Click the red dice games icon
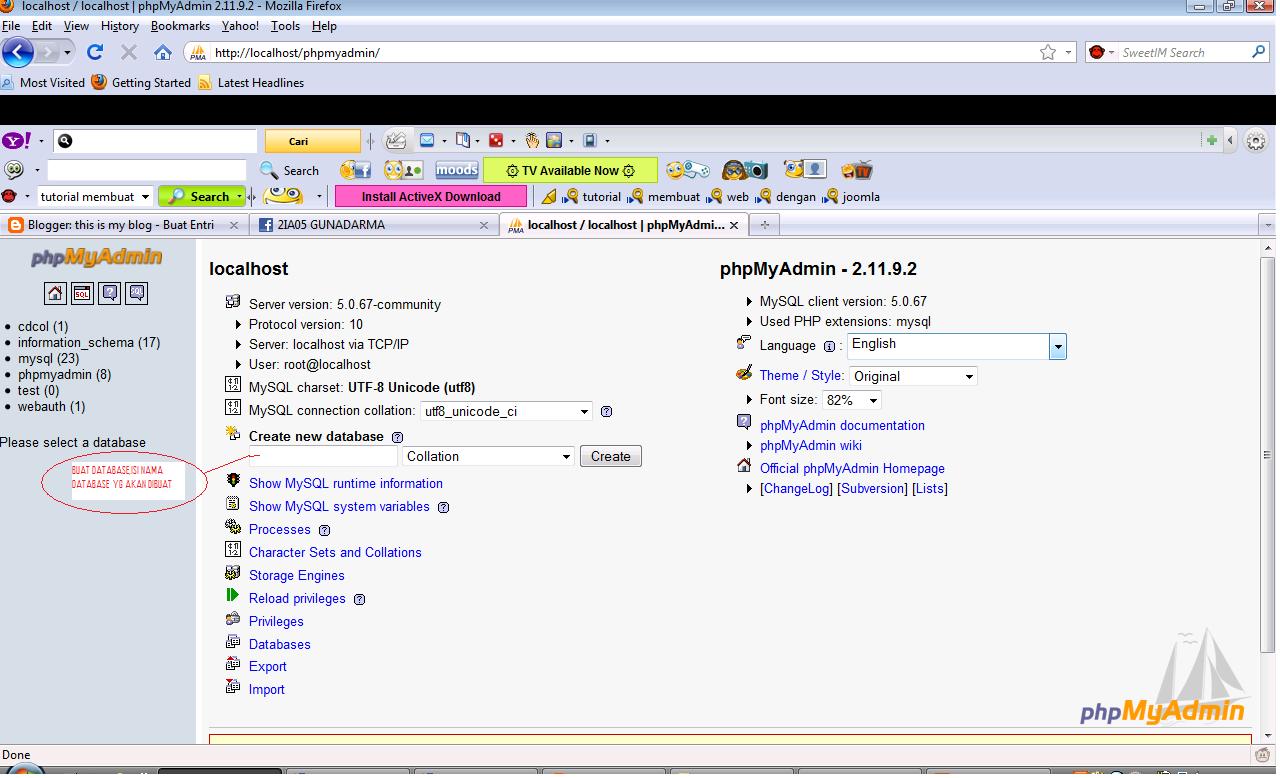Screen dimensions: 1280x778 (496, 141)
